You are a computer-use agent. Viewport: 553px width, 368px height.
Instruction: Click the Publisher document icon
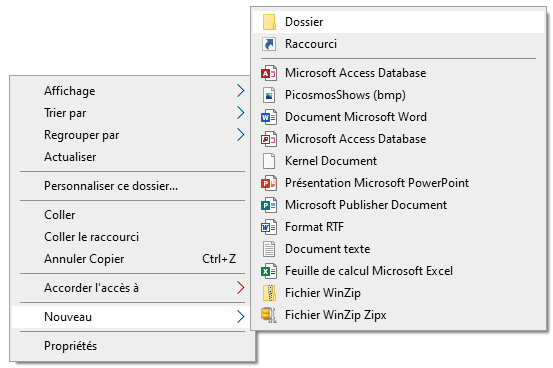(269, 205)
